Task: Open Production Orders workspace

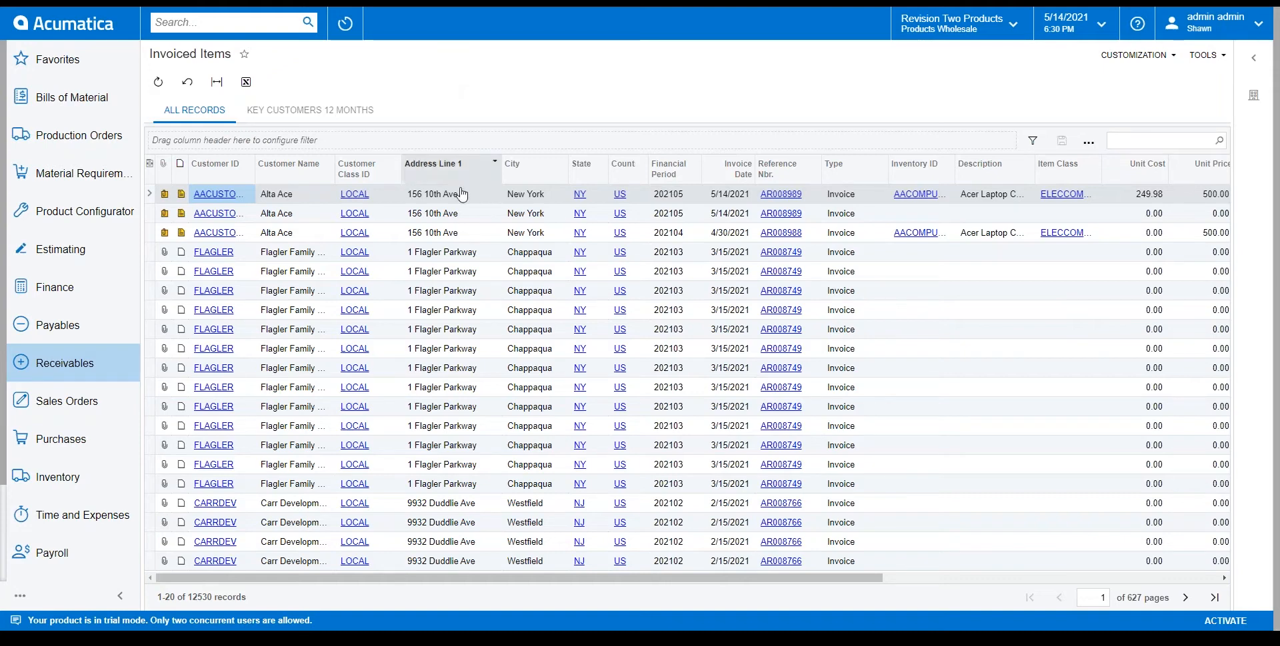Action: point(78,135)
